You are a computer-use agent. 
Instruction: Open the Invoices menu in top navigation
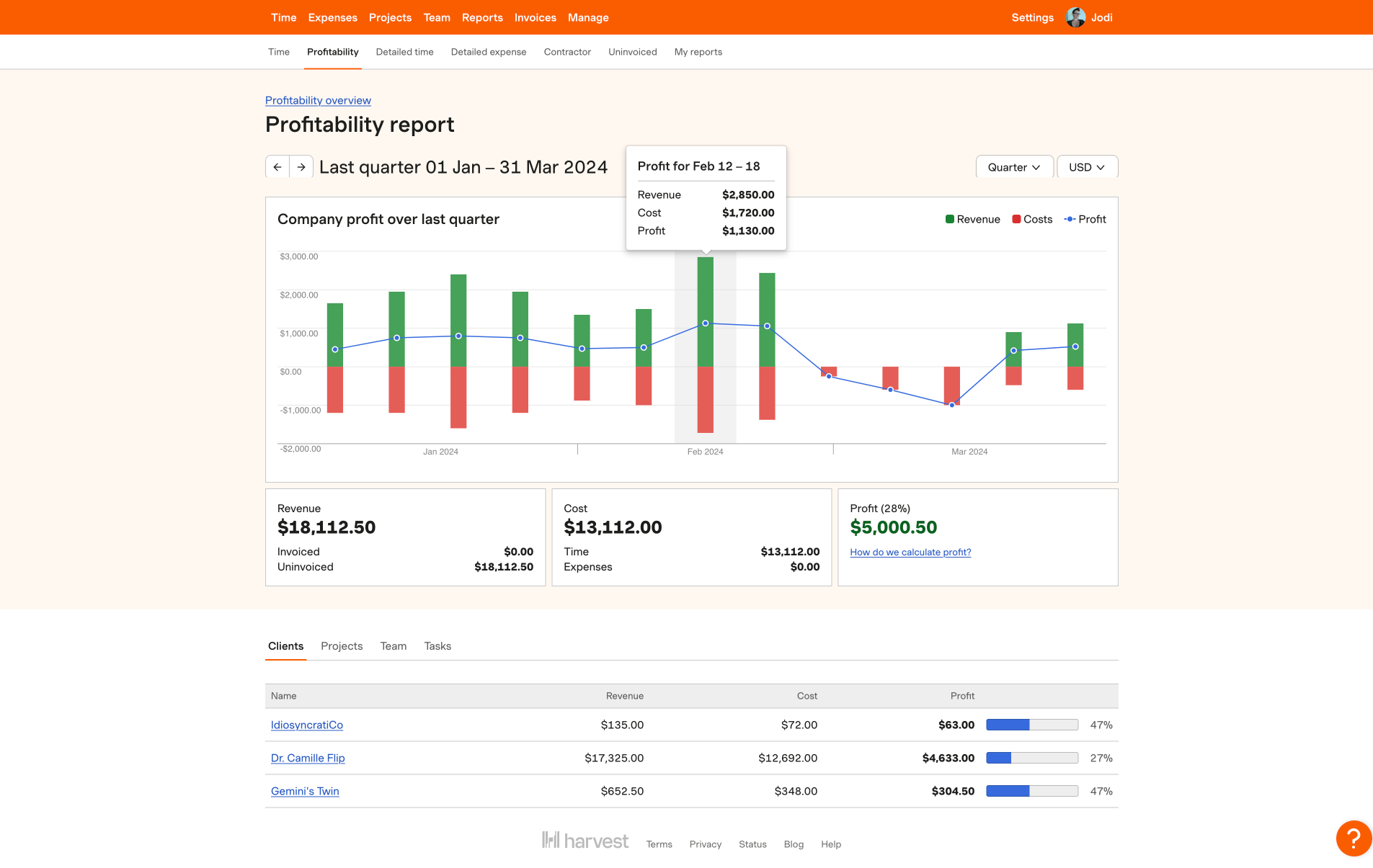click(535, 17)
